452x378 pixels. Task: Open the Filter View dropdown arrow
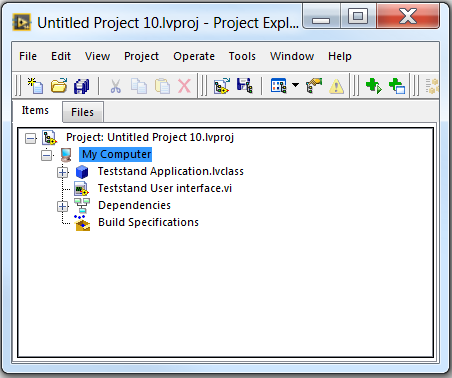click(295, 85)
